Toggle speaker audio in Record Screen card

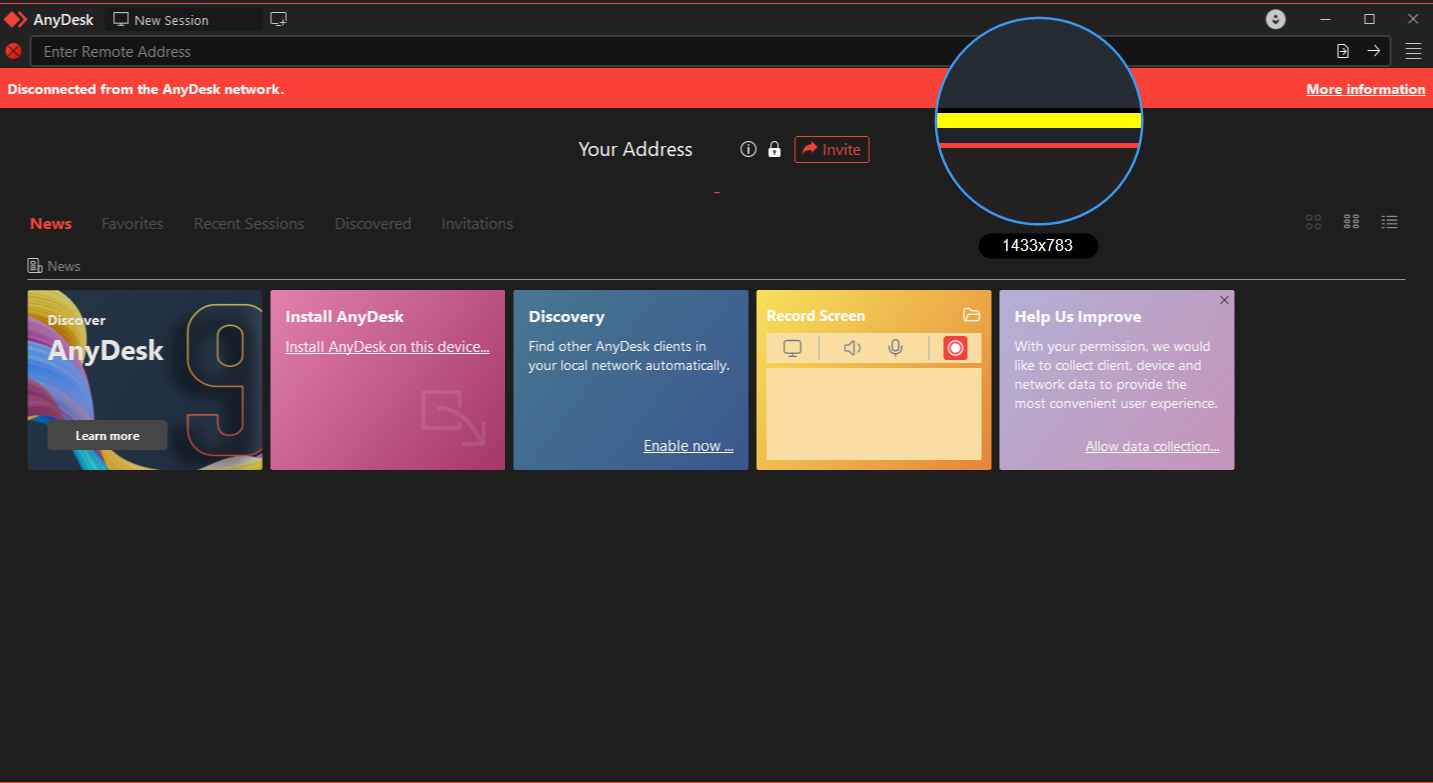click(x=852, y=348)
